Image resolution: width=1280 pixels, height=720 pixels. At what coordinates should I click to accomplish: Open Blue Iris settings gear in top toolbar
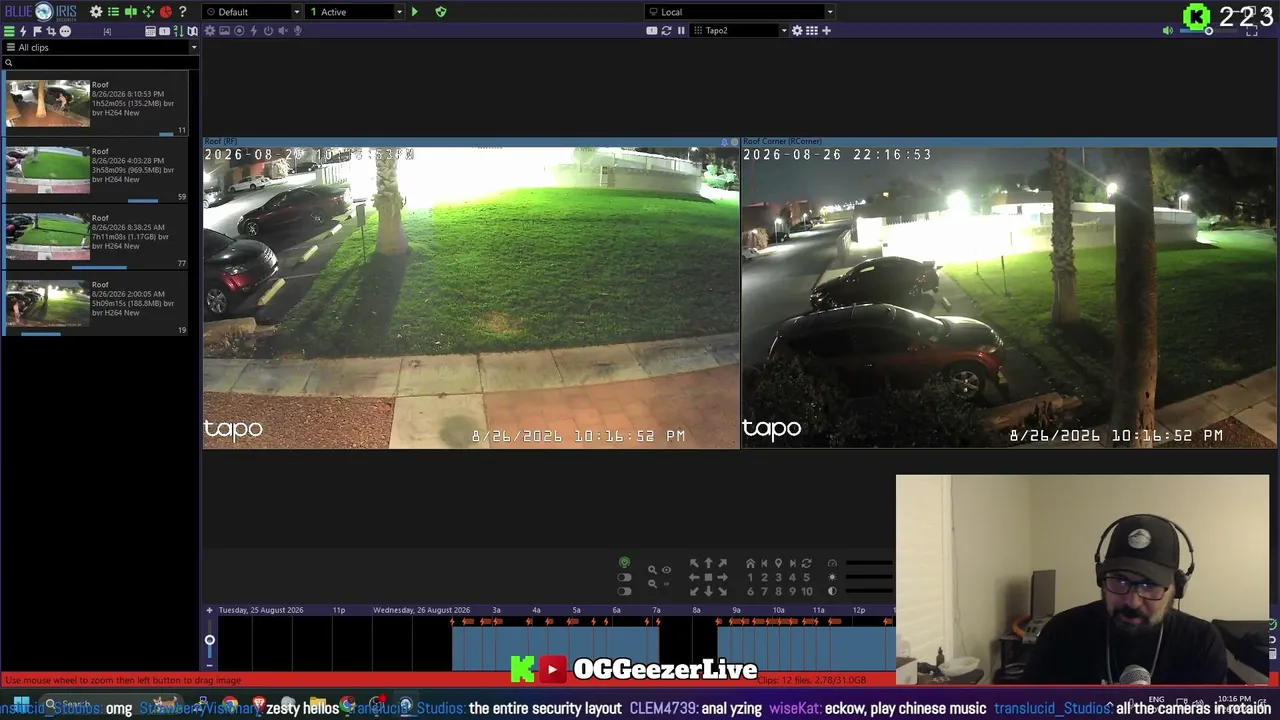(x=96, y=12)
